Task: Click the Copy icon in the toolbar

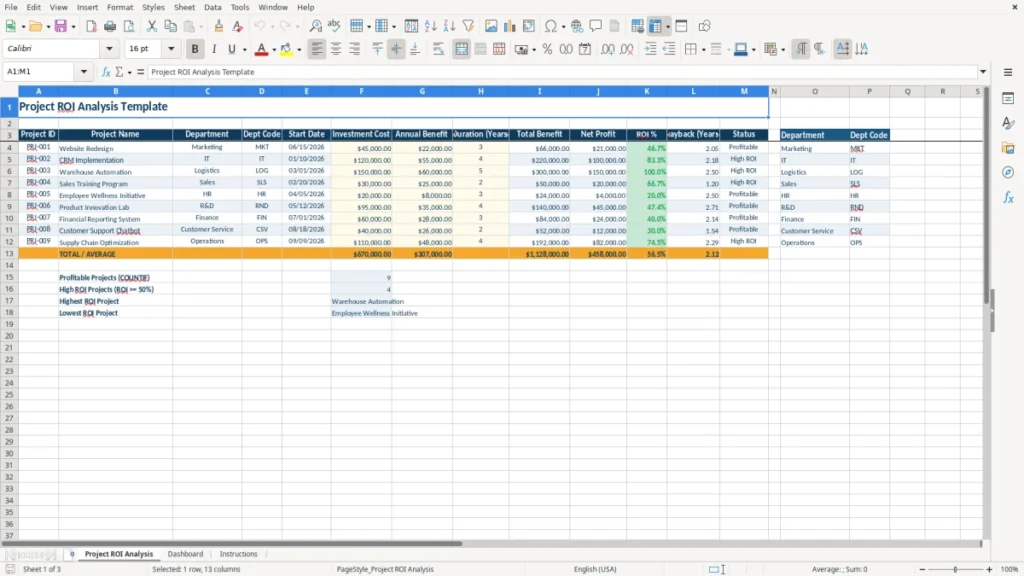Action: tap(170, 26)
